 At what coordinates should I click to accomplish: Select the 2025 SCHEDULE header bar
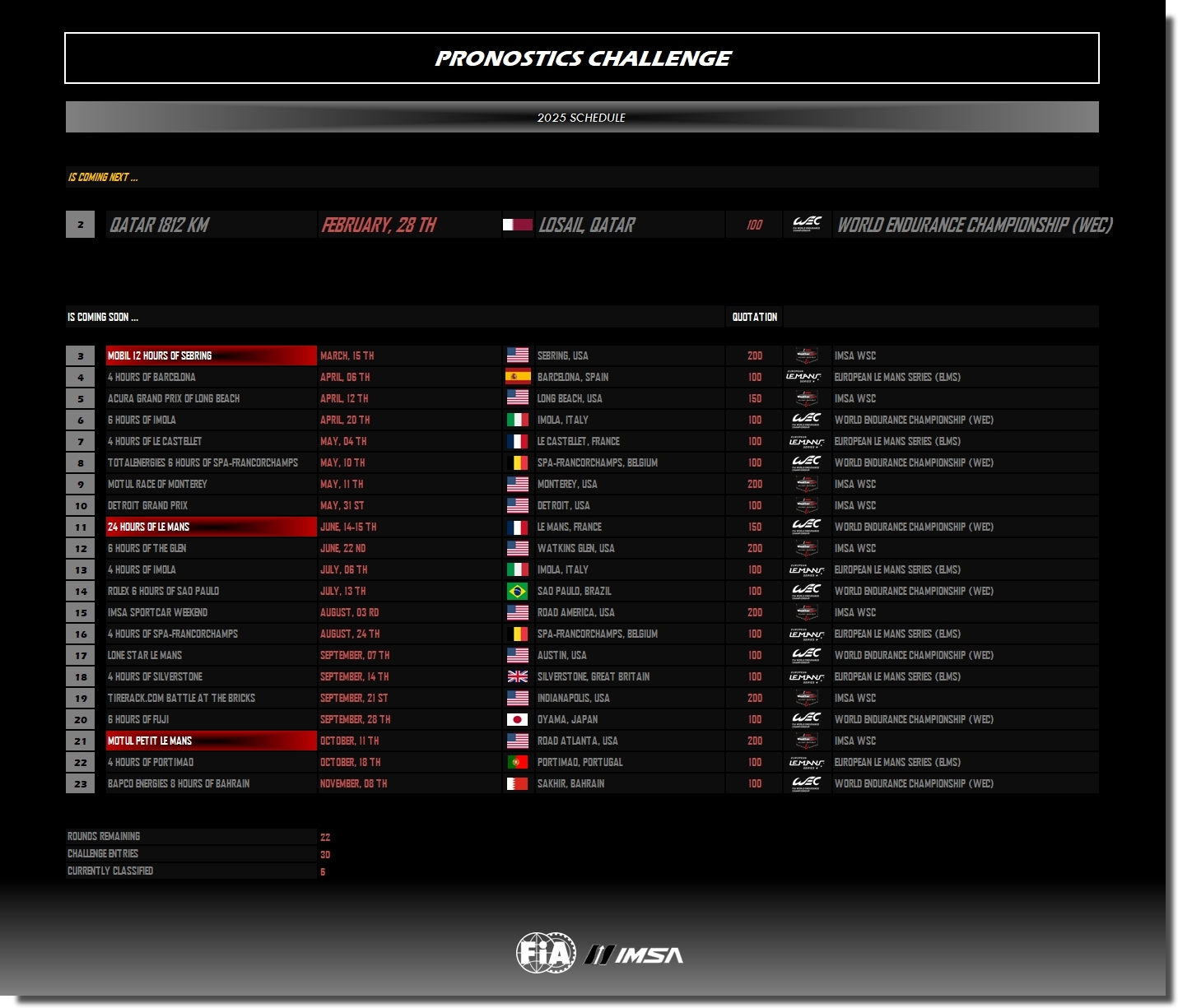[582, 117]
